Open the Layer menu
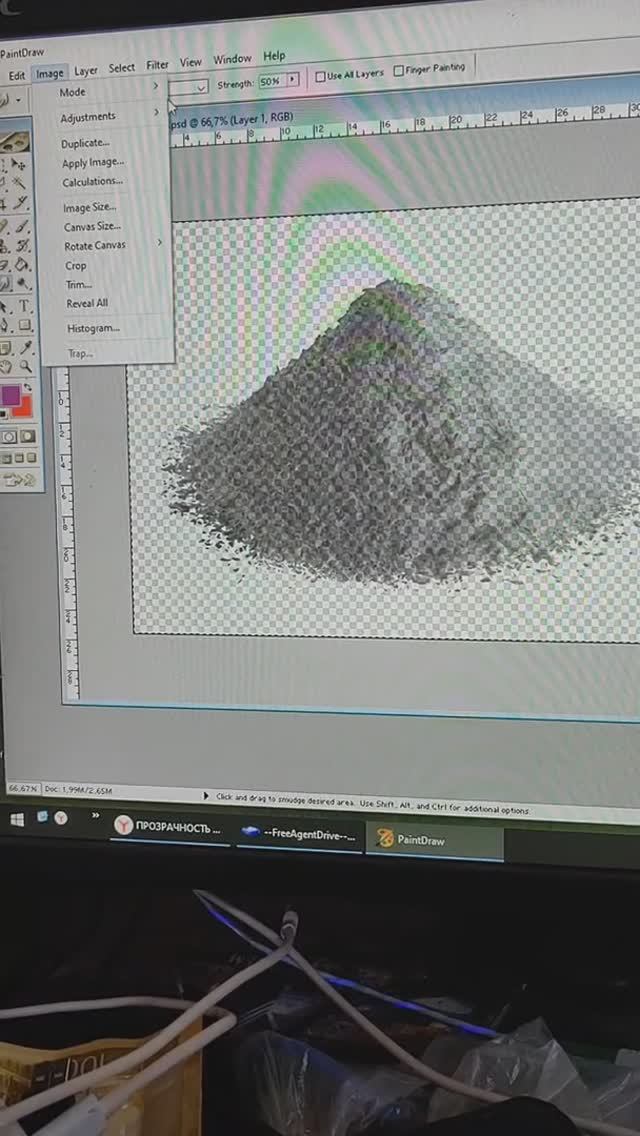This screenshot has width=640, height=1136. pyautogui.click(x=86, y=70)
